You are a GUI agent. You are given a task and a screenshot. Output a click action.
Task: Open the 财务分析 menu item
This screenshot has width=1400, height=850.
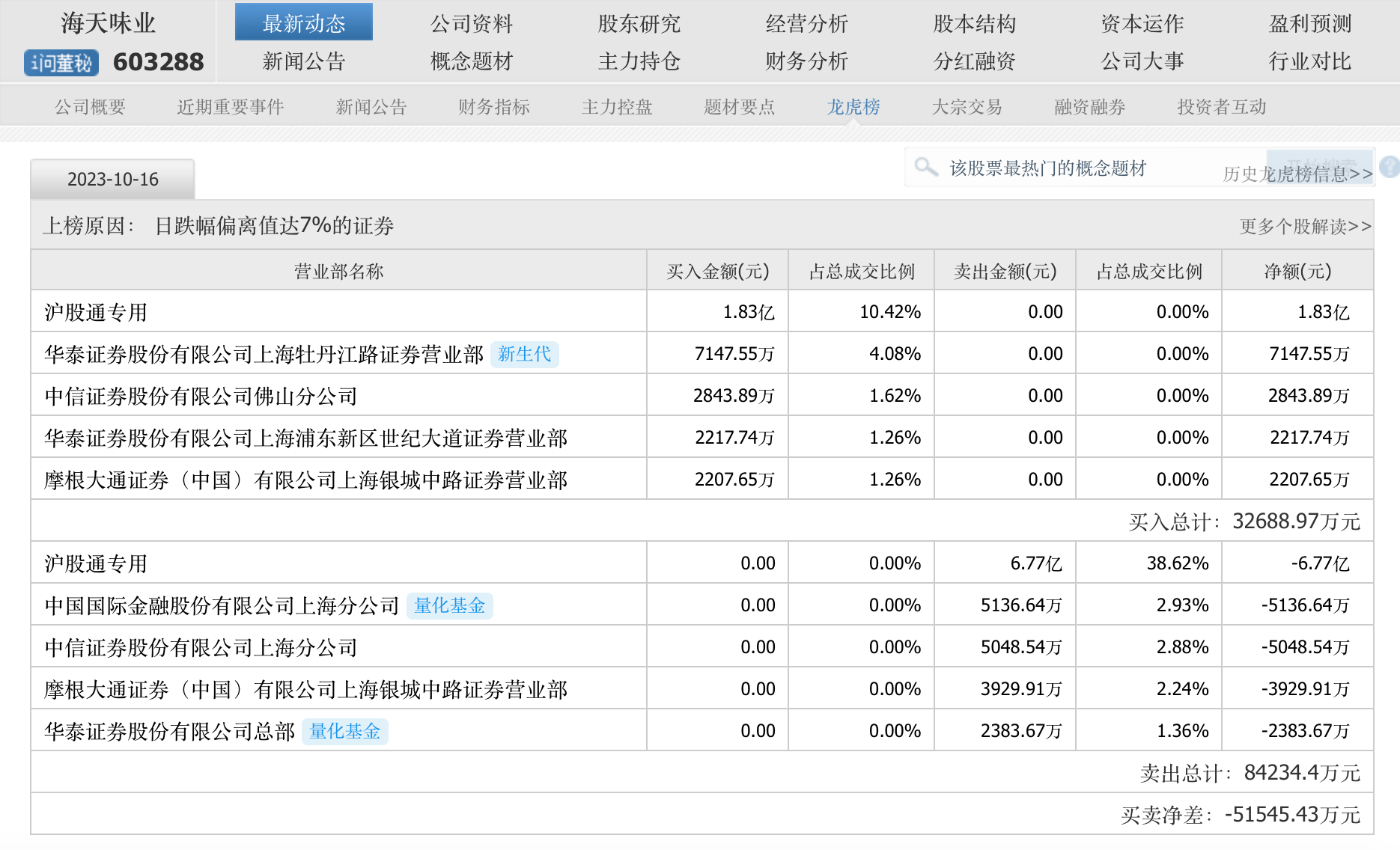tap(806, 61)
